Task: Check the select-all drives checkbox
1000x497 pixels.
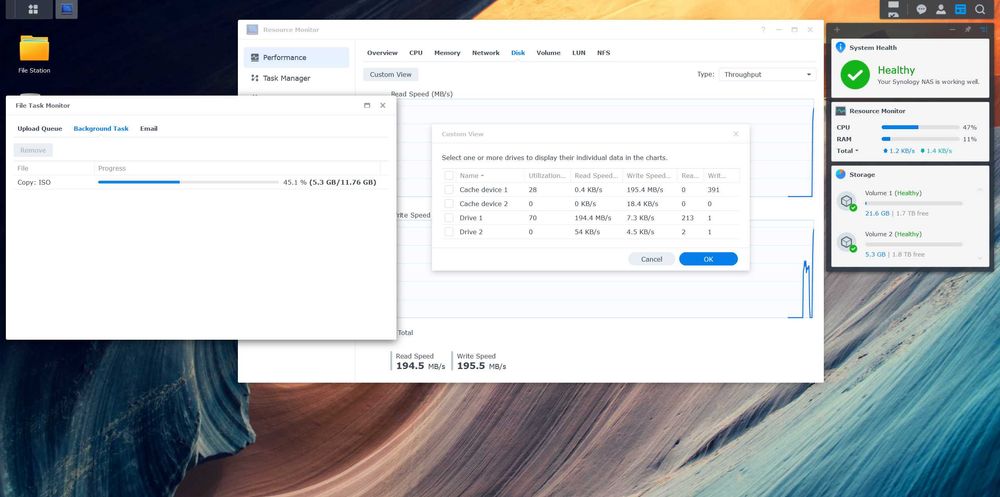Action: click(x=449, y=175)
